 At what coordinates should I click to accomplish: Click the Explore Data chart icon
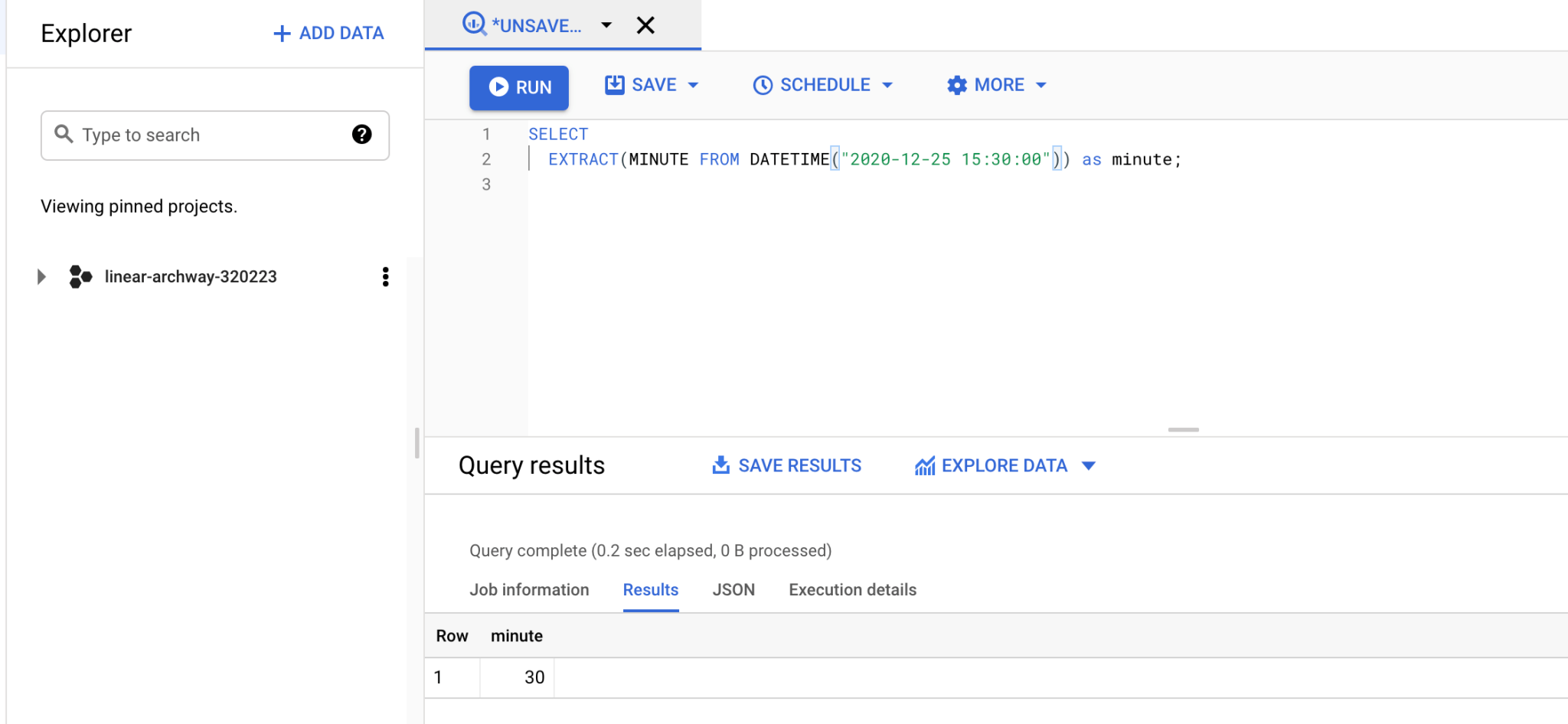coord(925,465)
